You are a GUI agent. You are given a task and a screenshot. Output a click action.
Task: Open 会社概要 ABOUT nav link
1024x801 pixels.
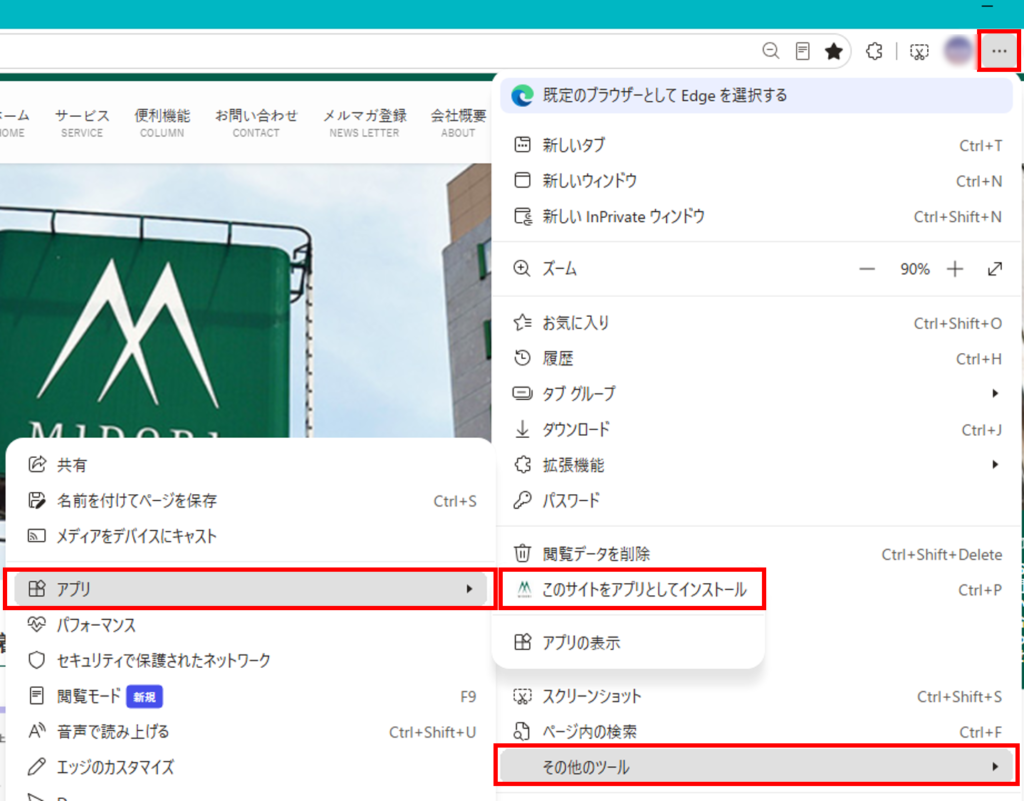[x=458, y=123]
